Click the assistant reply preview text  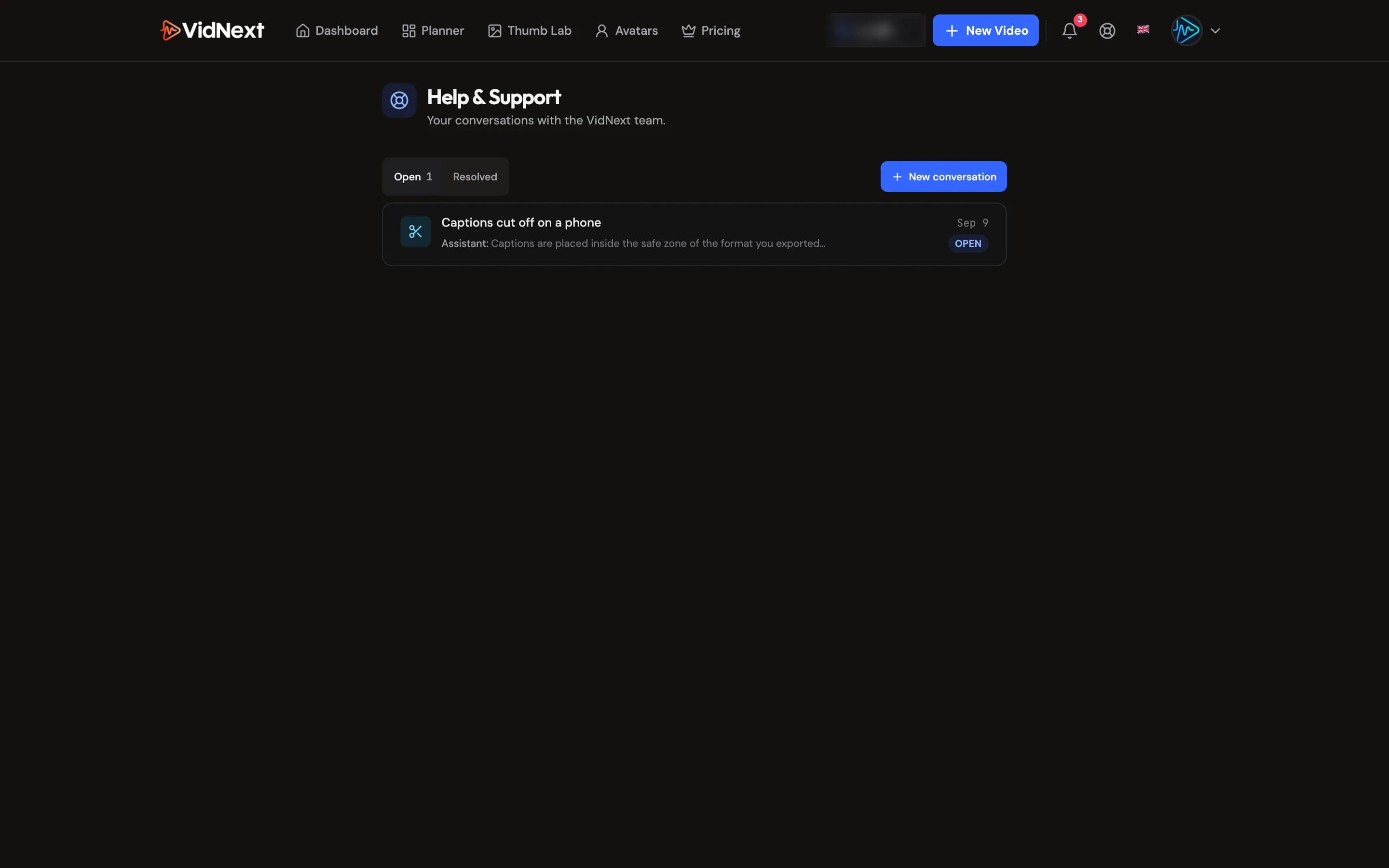(x=633, y=244)
